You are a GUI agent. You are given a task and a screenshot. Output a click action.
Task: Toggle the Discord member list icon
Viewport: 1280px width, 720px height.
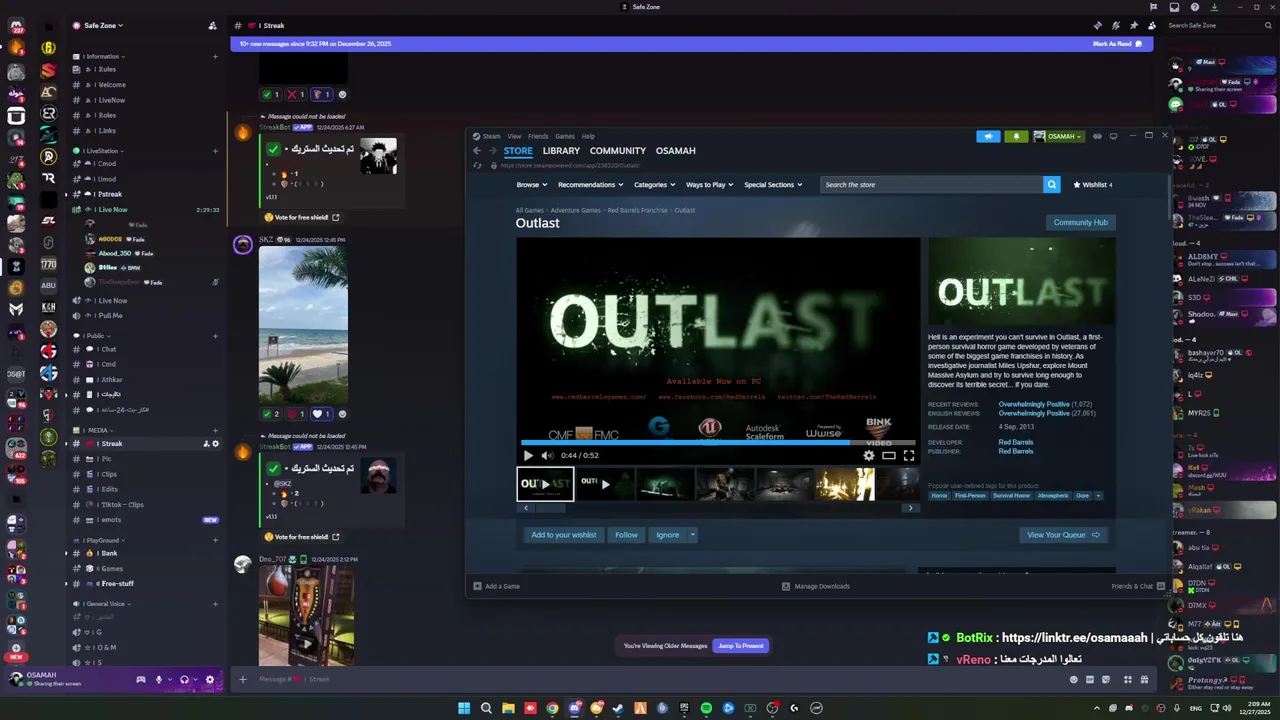point(1152,25)
